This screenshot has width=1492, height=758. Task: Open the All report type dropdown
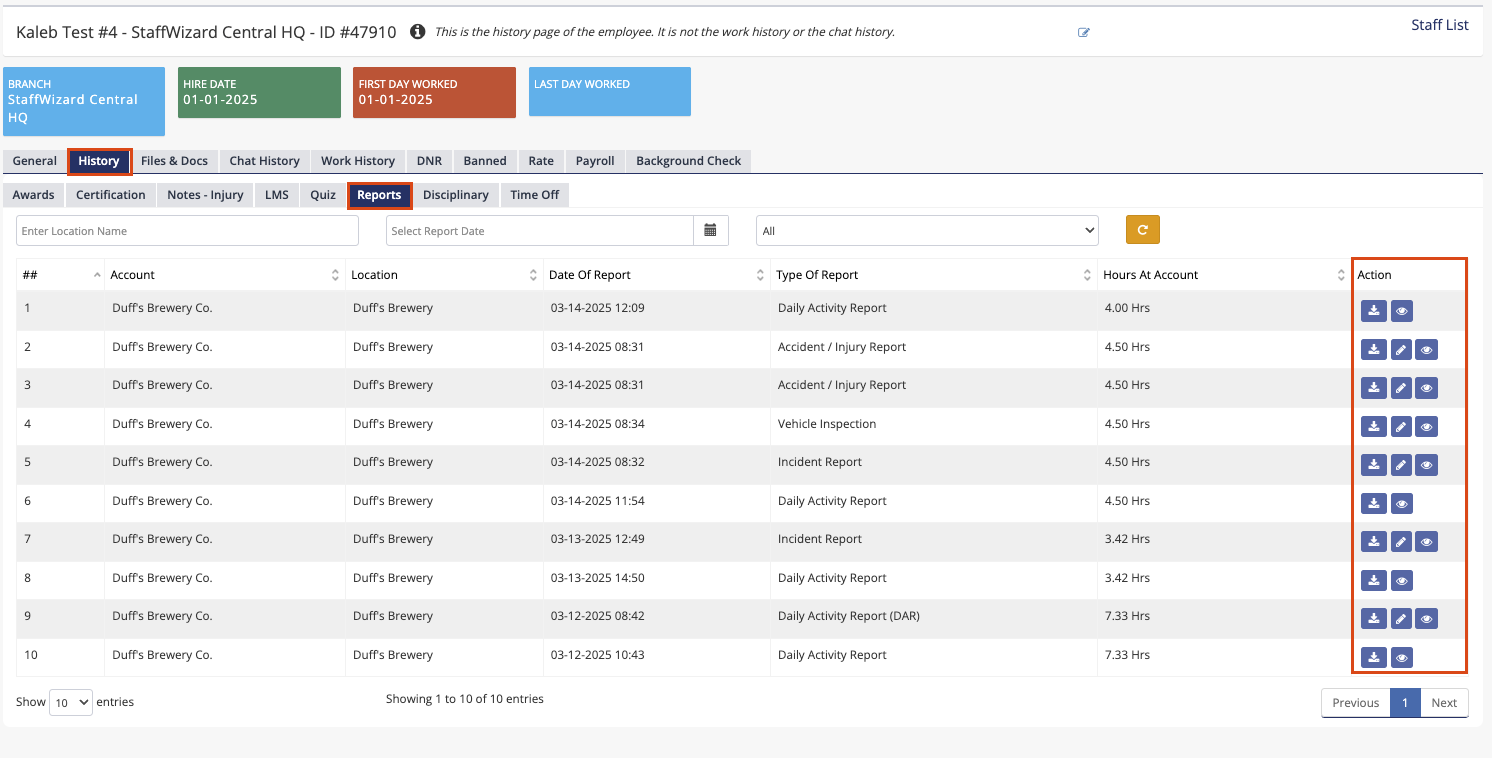point(926,231)
